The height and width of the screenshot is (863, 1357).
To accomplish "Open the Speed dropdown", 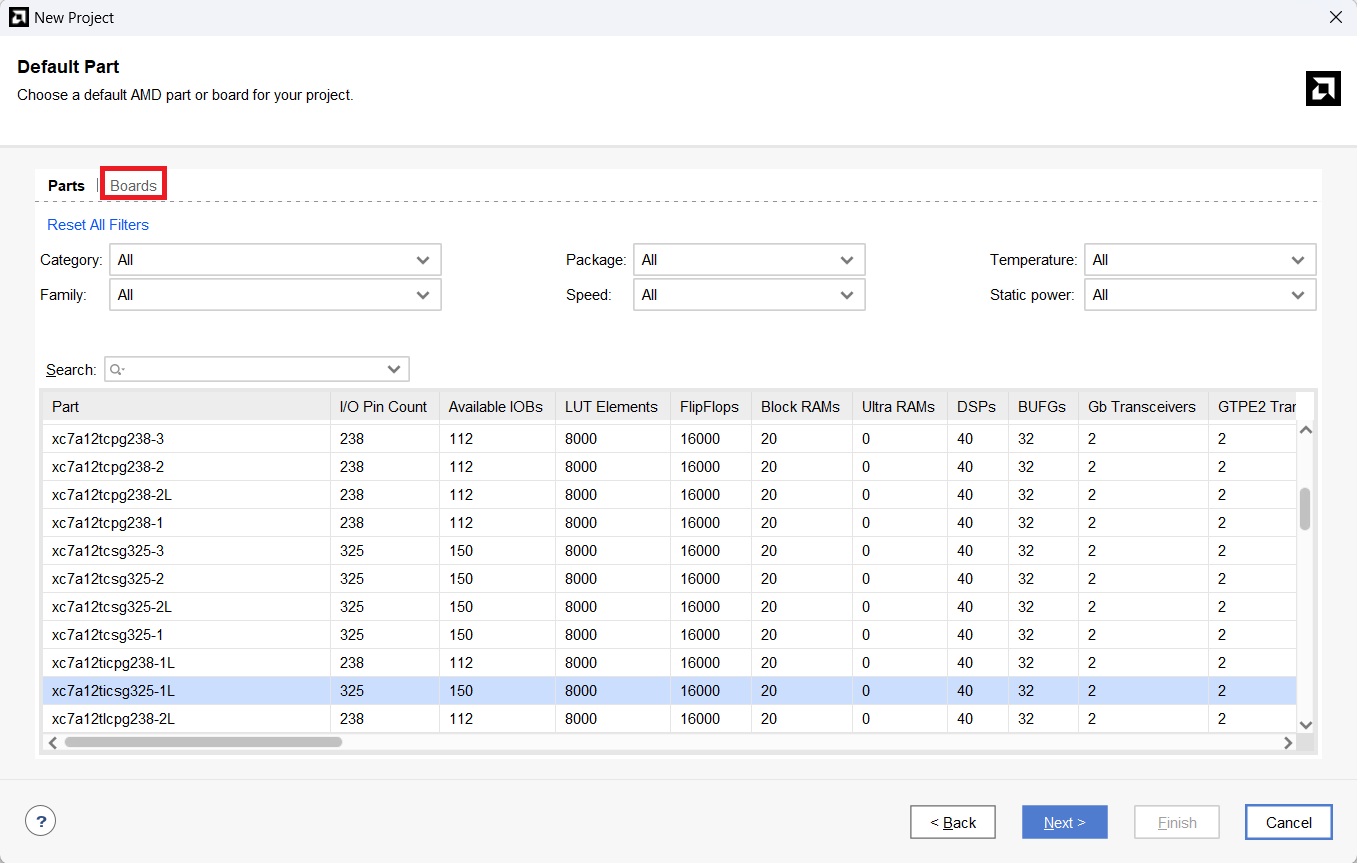I will 749,295.
